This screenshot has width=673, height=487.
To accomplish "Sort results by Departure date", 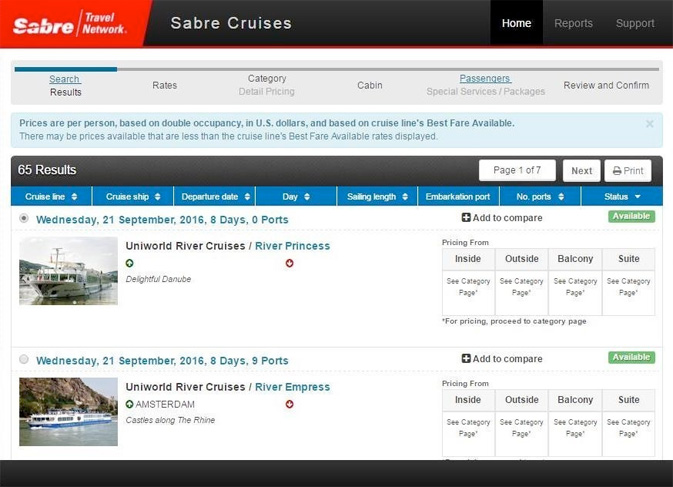I will (215, 197).
